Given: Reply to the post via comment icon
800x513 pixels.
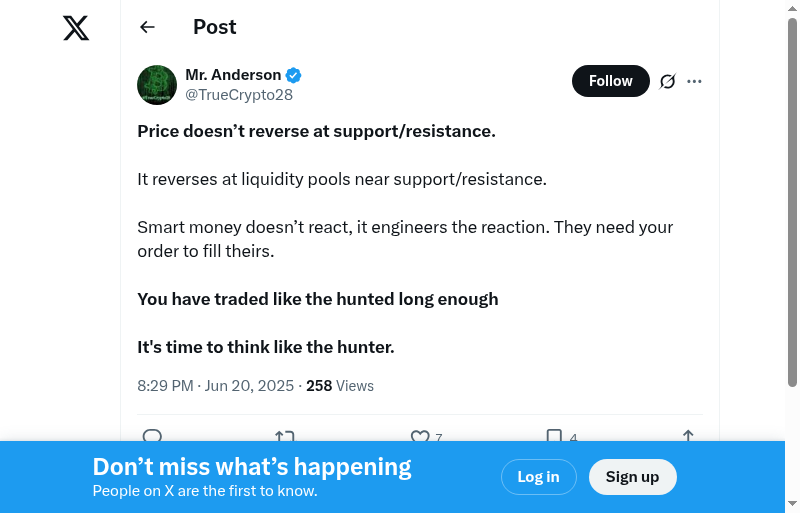Looking at the screenshot, I should pyautogui.click(x=152, y=436).
